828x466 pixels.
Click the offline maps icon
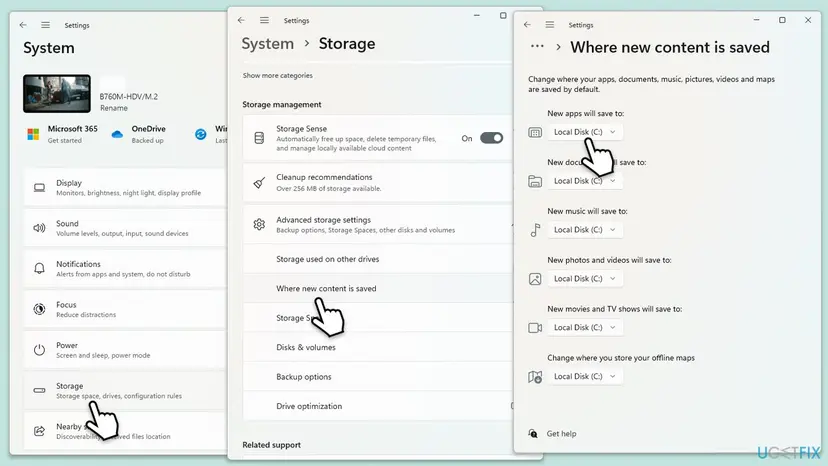coord(535,377)
